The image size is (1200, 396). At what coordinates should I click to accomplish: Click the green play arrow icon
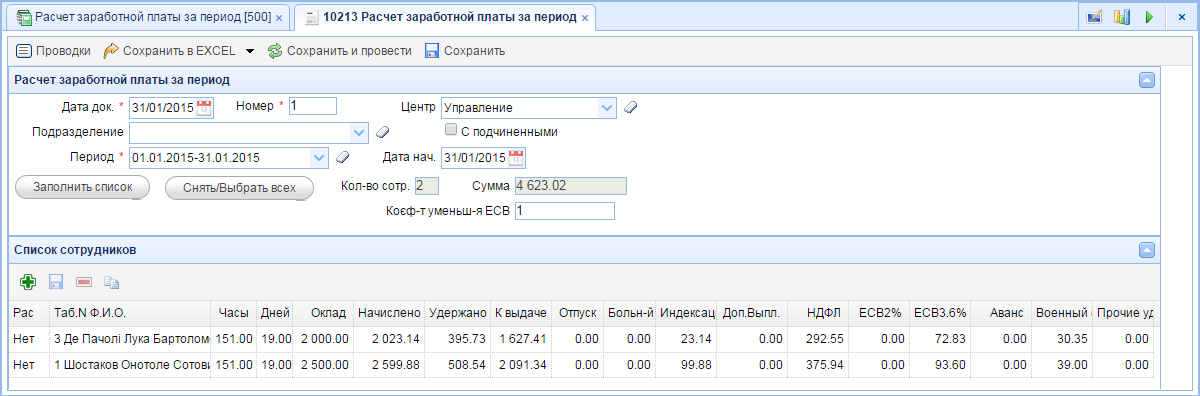(1148, 17)
